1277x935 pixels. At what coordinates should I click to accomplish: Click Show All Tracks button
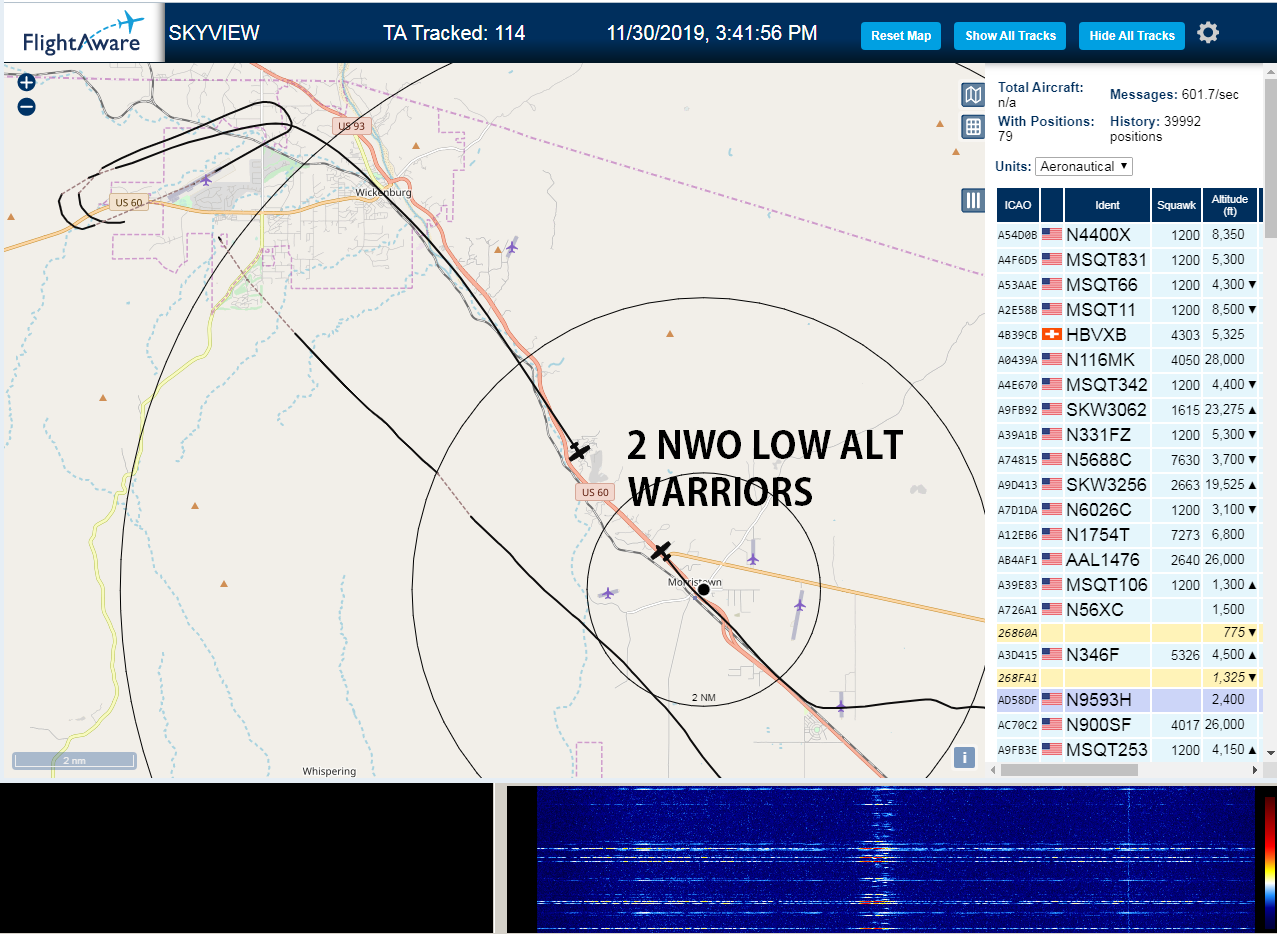[x=1010, y=36]
